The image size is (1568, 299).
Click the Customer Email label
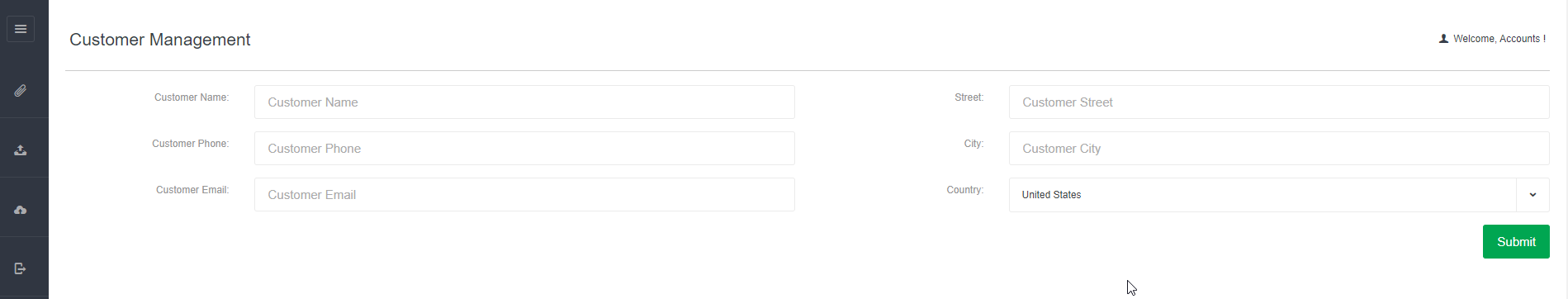point(192,190)
